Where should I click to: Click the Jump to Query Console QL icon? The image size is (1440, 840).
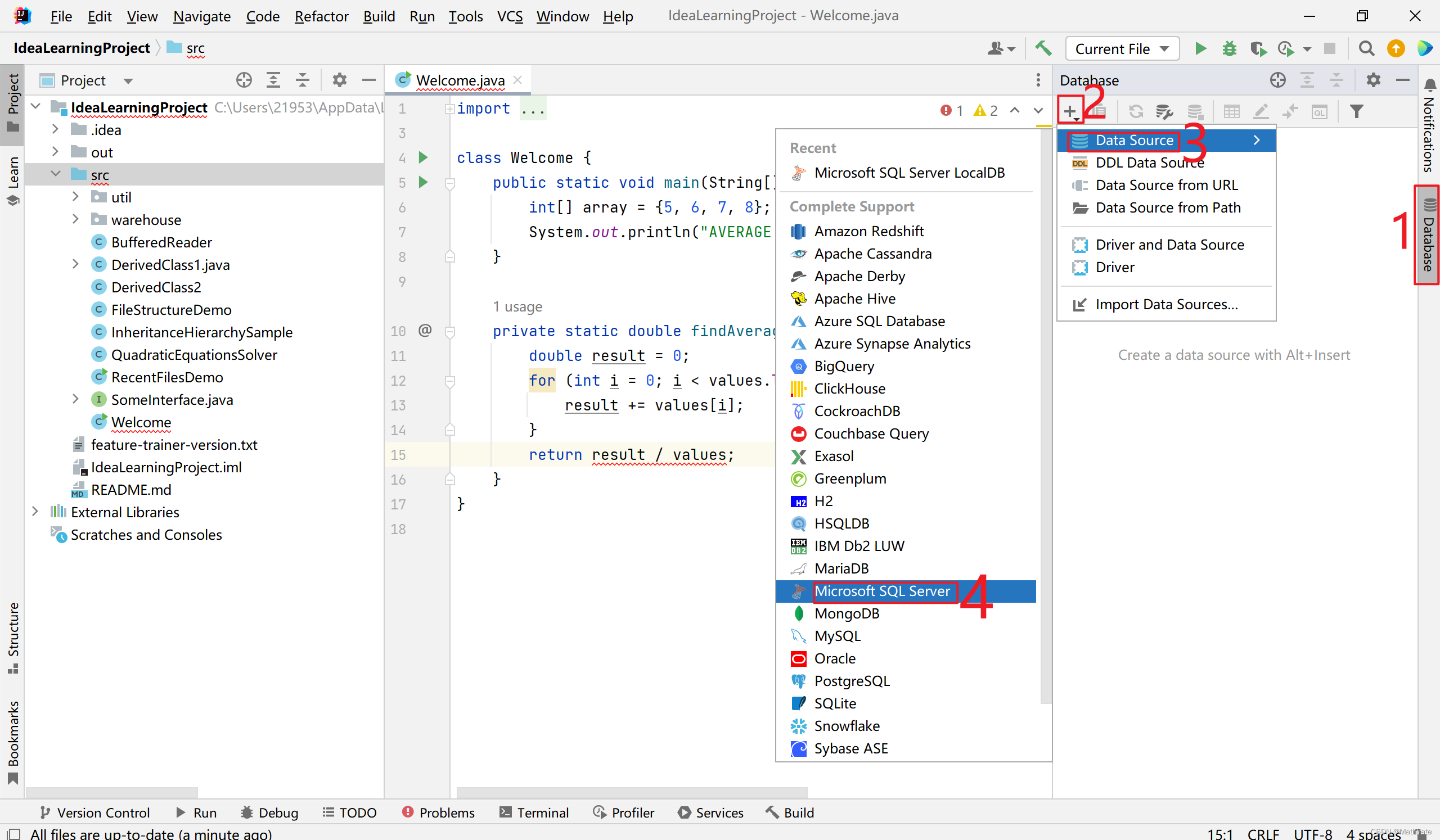(x=1320, y=112)
